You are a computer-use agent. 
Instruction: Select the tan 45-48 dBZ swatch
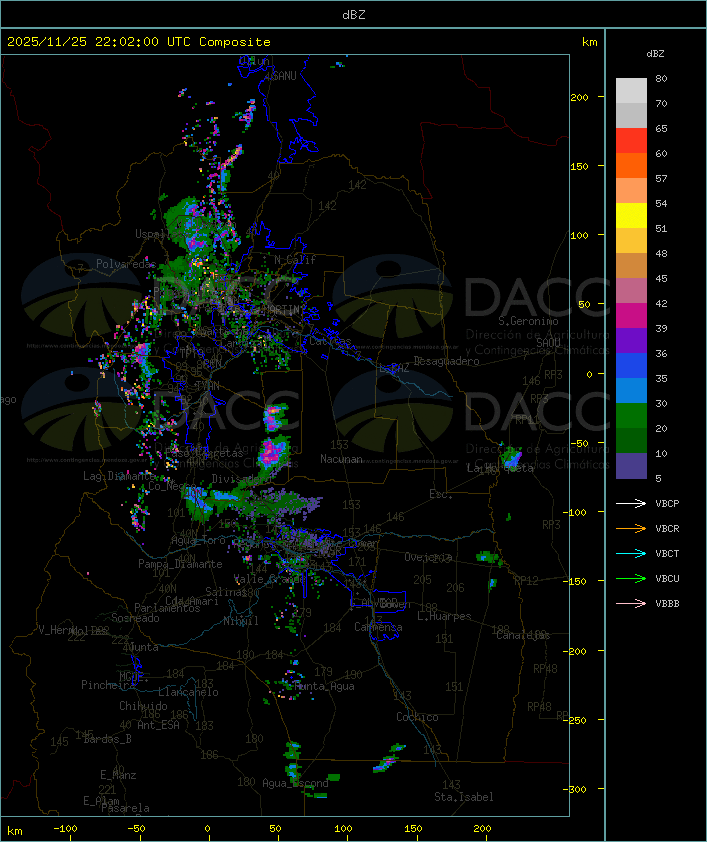[631, 265]
